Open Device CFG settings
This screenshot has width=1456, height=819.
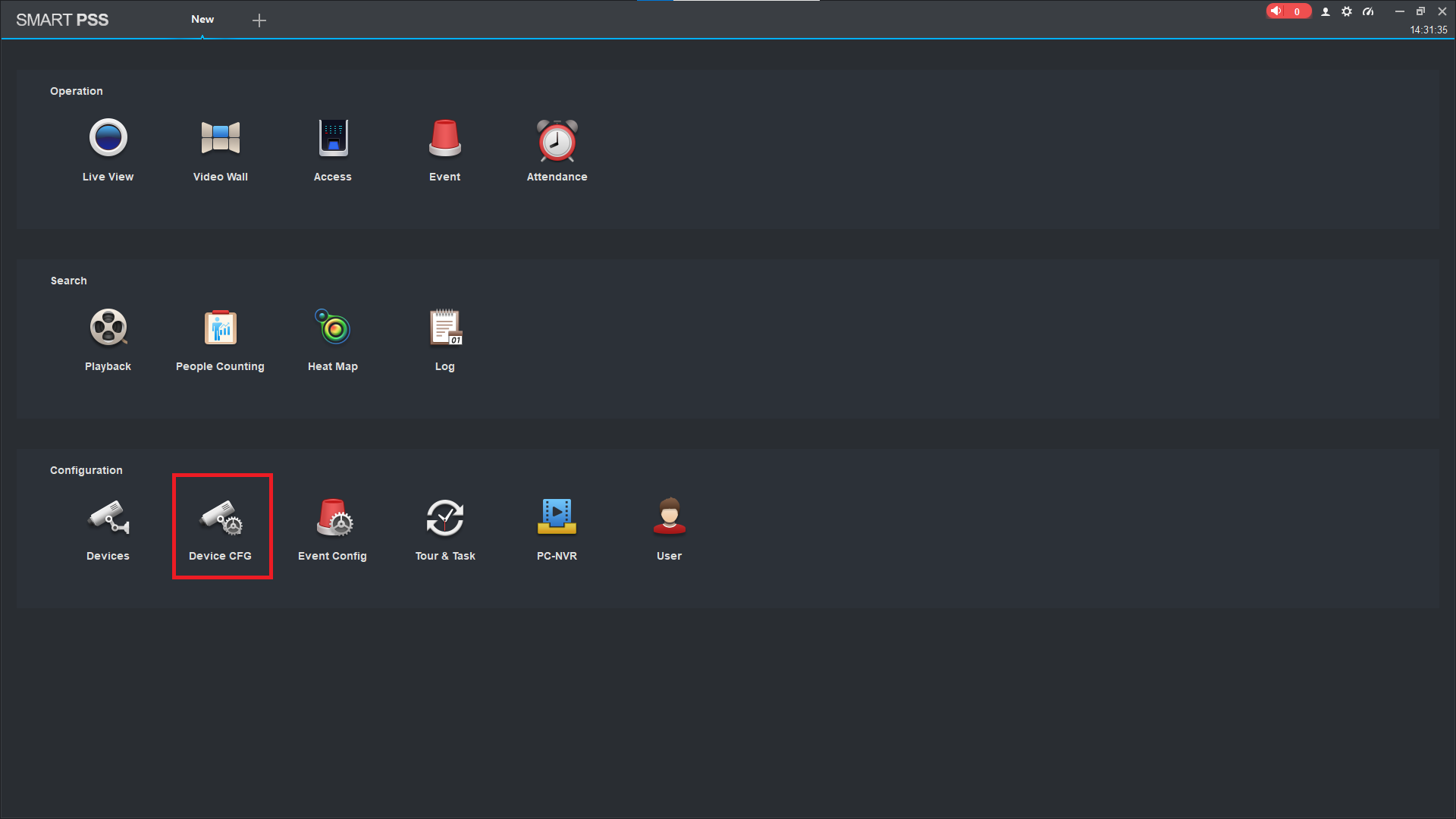tap(220, 529)
